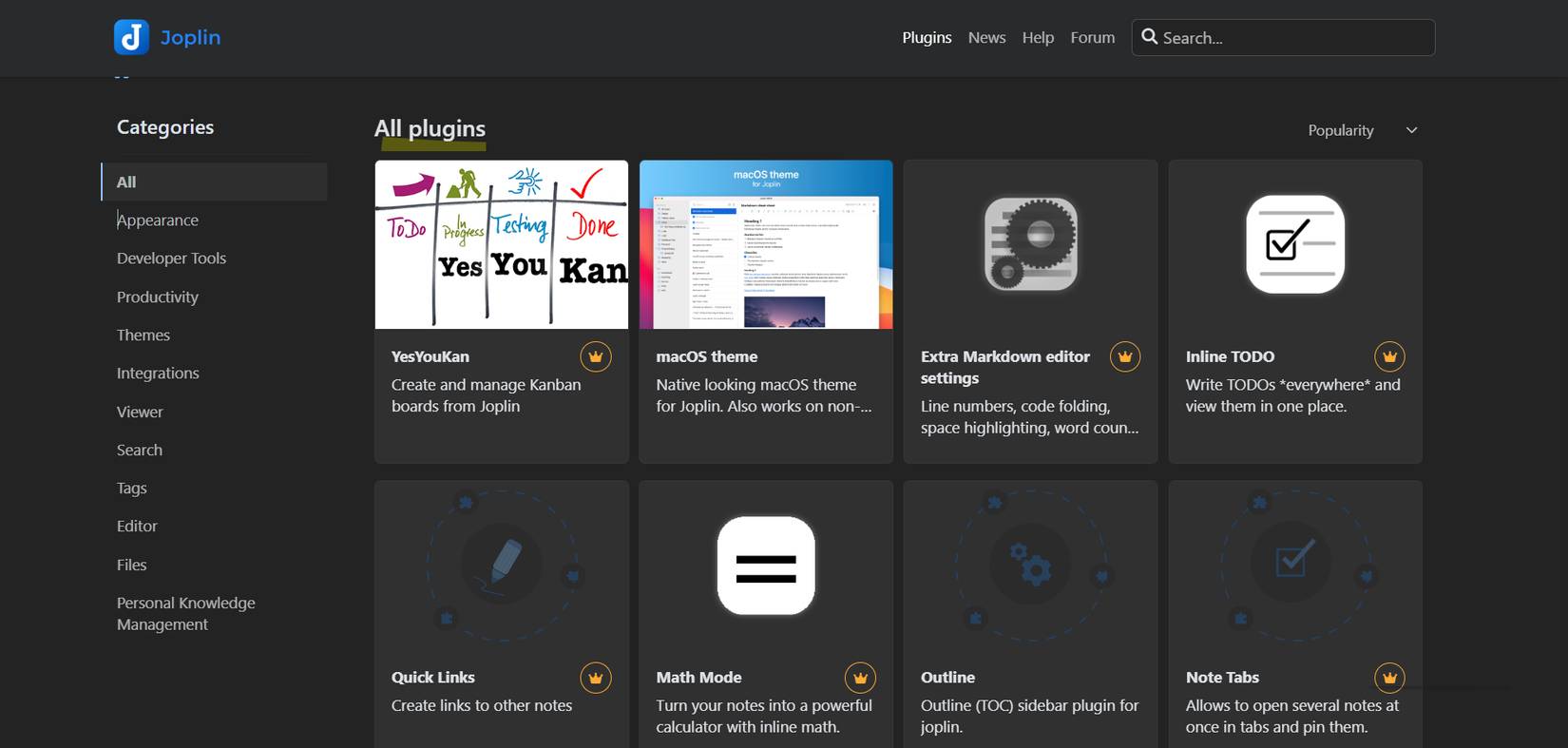Screen dimensions: 1568x748
Task: Click the magnifier icon in the search box
Action: (x=1150, y=37)
